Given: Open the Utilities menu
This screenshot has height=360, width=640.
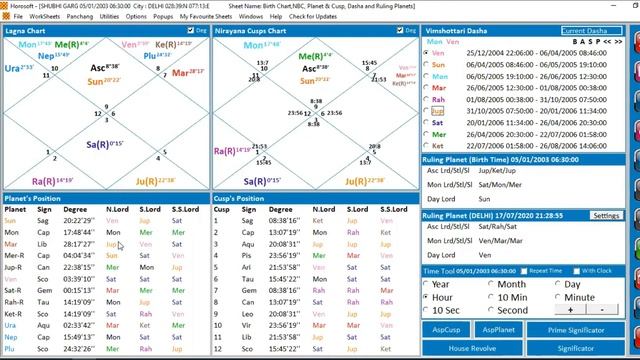Looking at the screenshot, I should point(109,16).
